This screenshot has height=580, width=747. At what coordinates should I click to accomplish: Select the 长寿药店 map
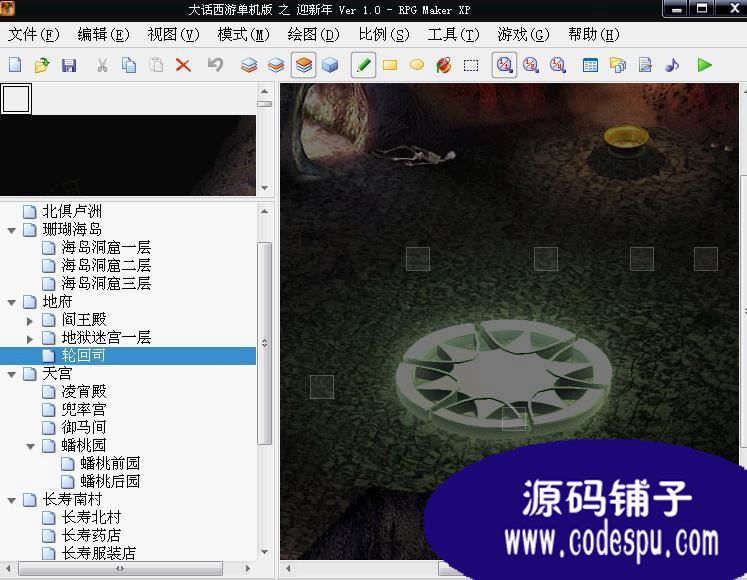(x=91, y=535)
